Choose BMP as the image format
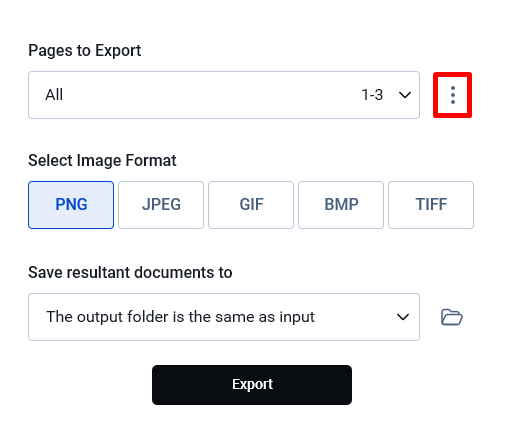 (341, 205)
